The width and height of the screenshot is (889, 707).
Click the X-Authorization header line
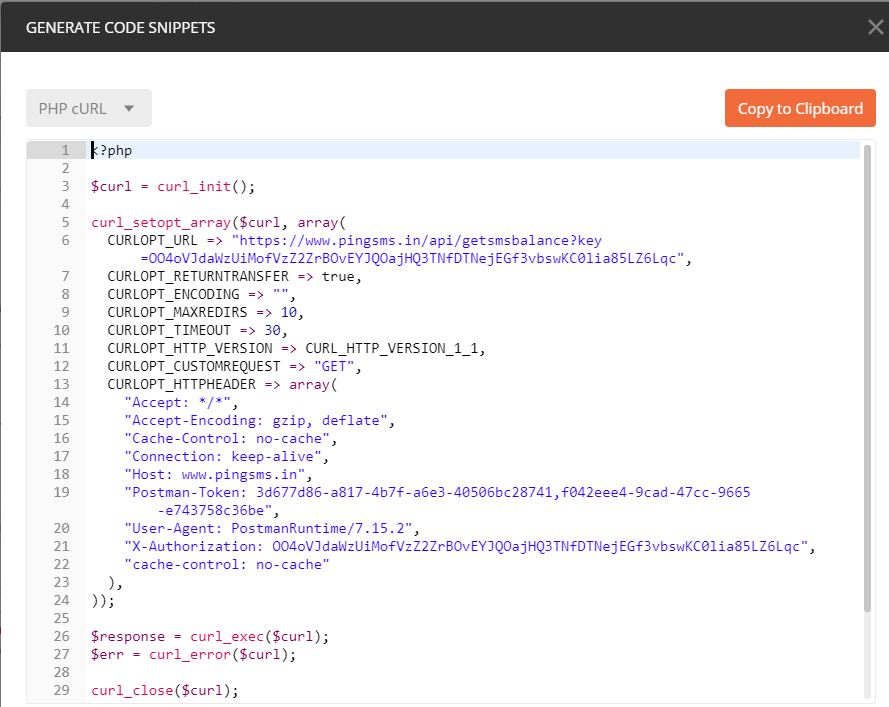point(469,546)
